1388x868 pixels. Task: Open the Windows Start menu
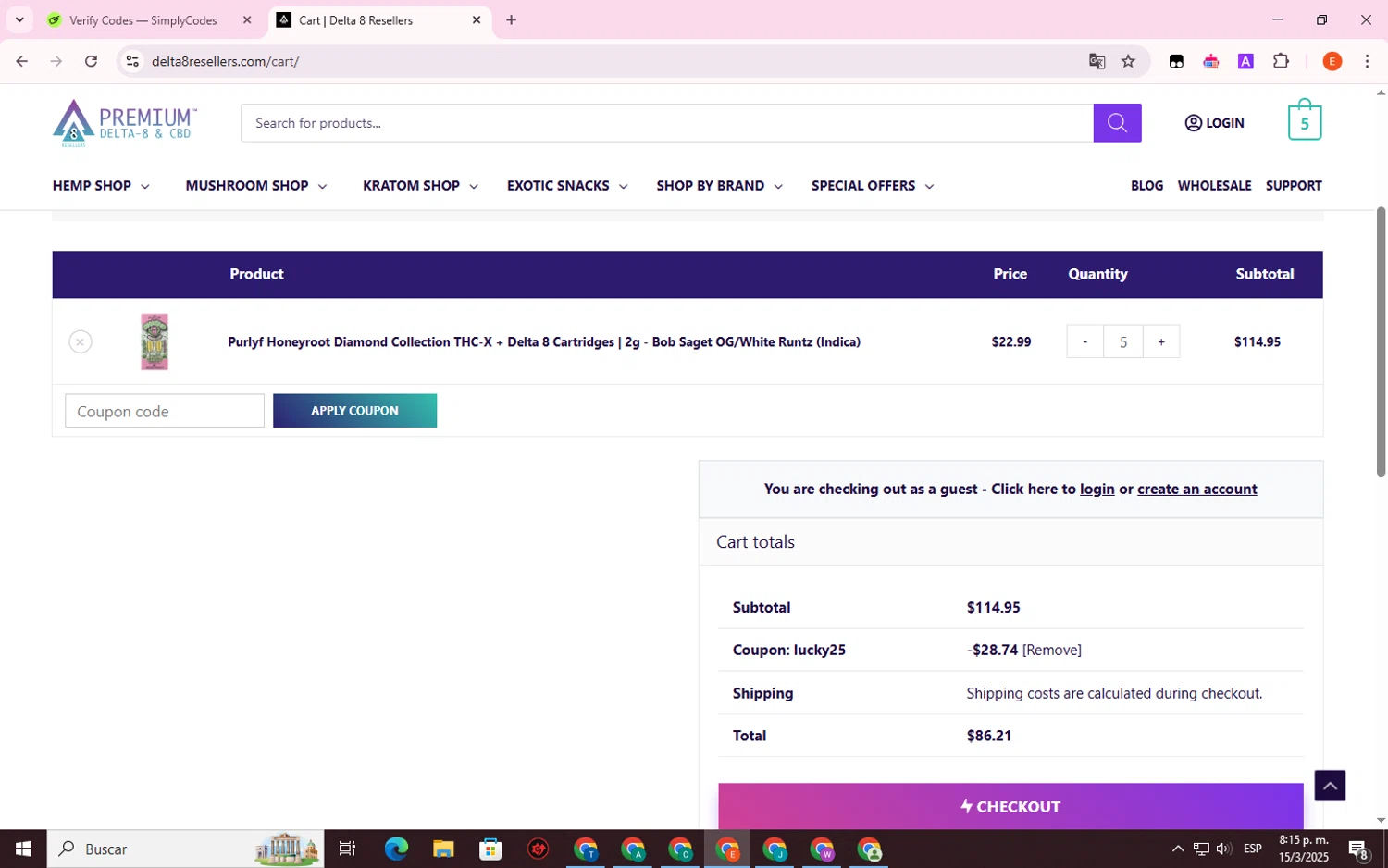pos(23,849)
